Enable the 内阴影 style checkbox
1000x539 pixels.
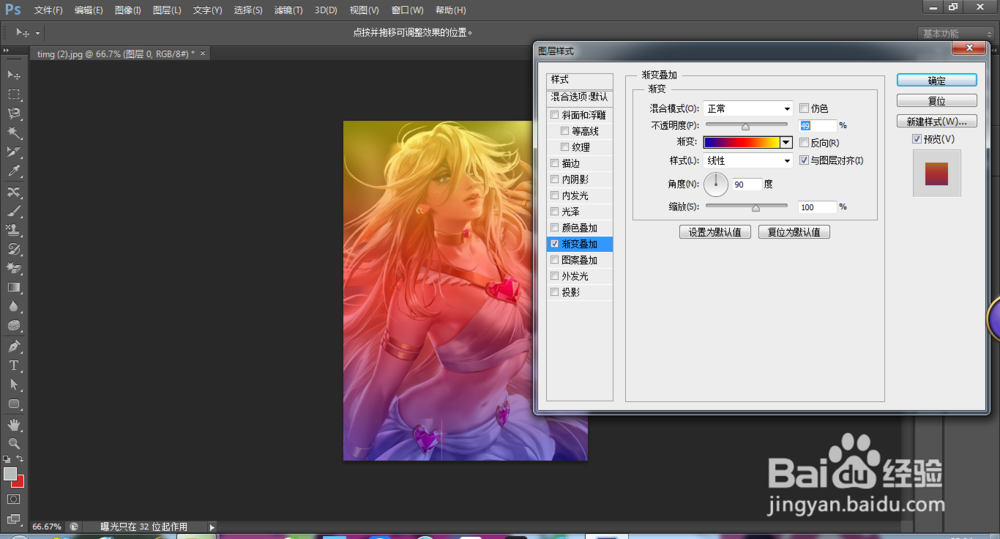(x=554, y=179)
